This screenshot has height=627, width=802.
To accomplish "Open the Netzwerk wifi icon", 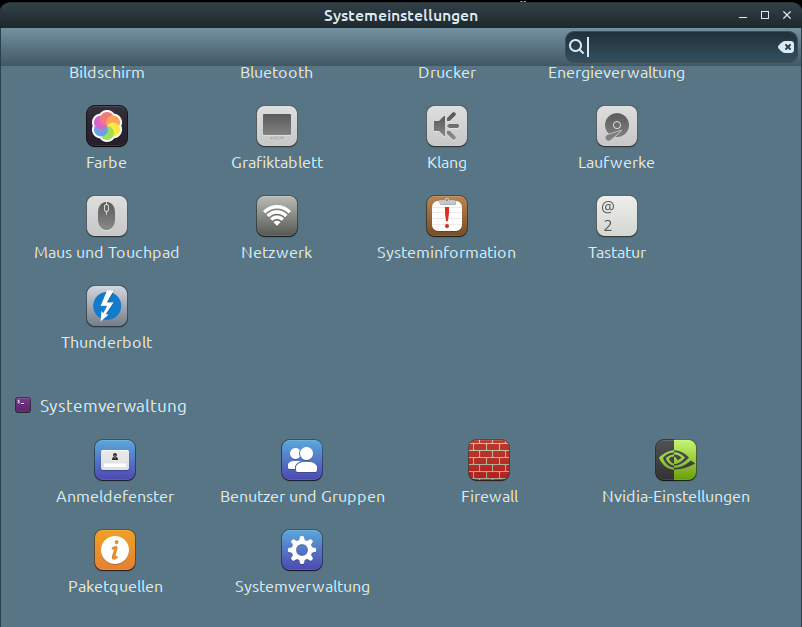I will pyautogui.click(x=277, y=216).
